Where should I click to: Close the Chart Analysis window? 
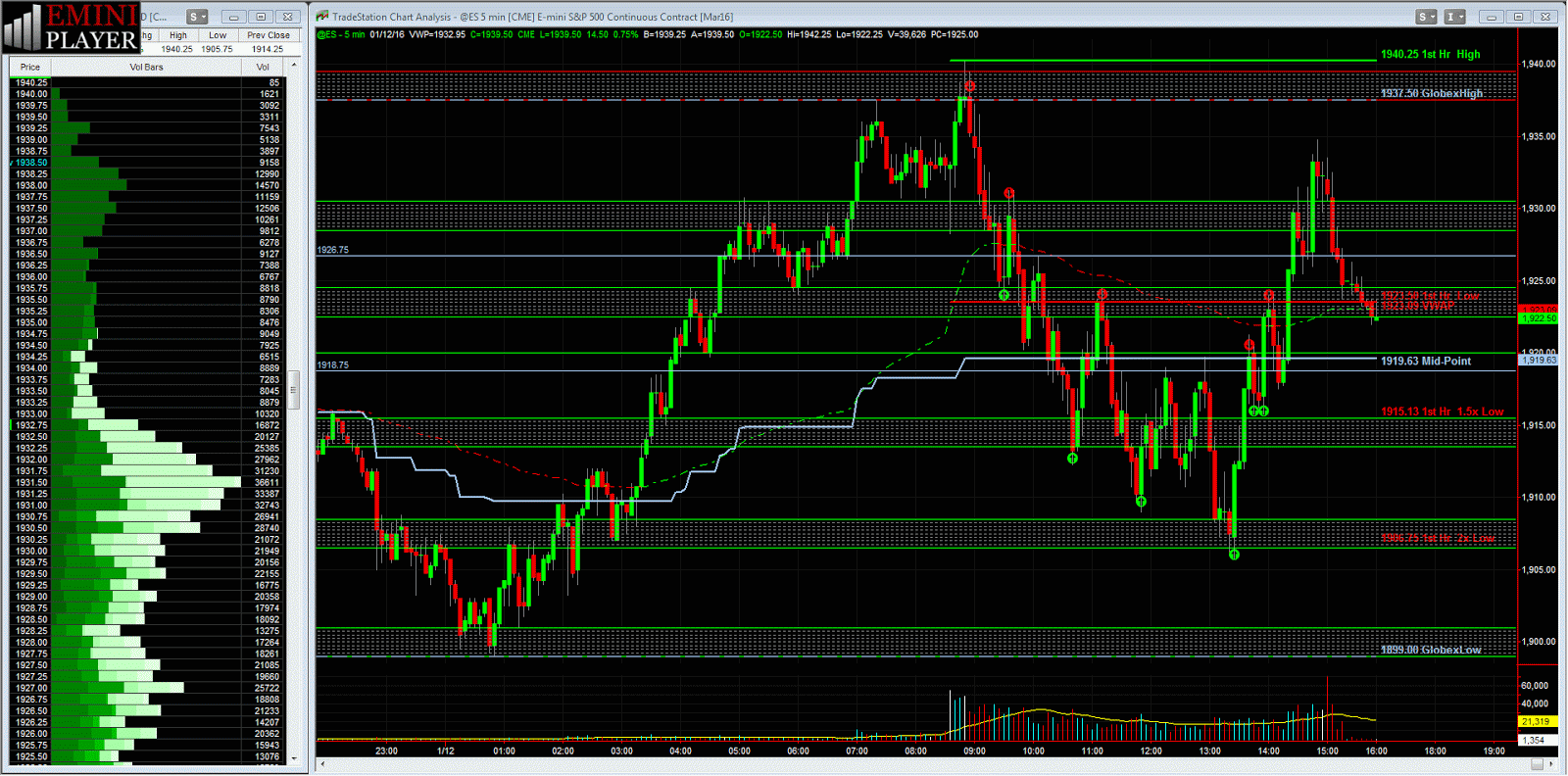[1544, 17]
